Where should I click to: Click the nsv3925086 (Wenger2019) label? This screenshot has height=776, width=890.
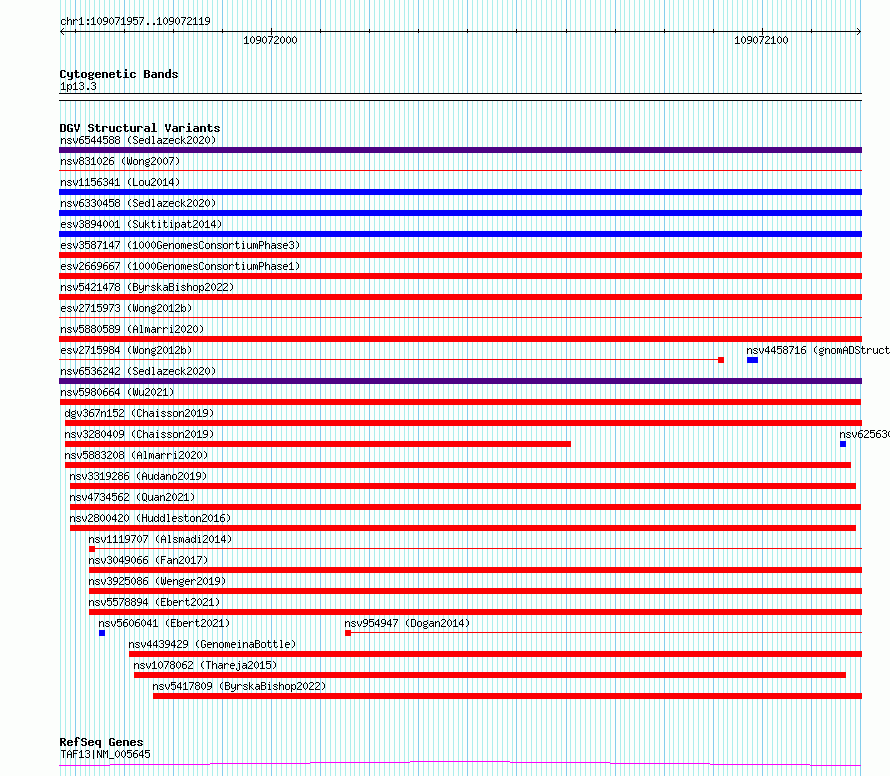pos(157,581)
